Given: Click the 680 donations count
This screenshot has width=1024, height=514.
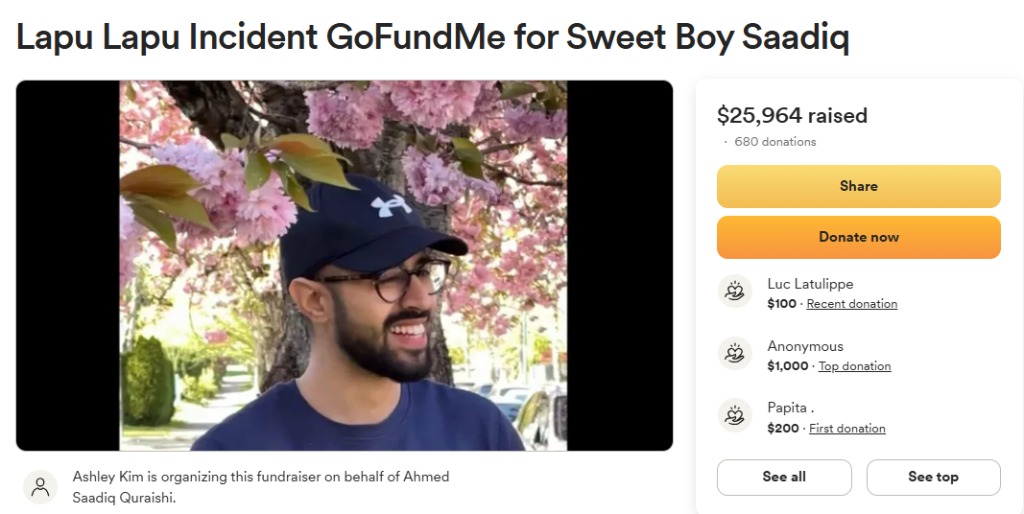Looking at the screenshot, I should coord(775,142).
